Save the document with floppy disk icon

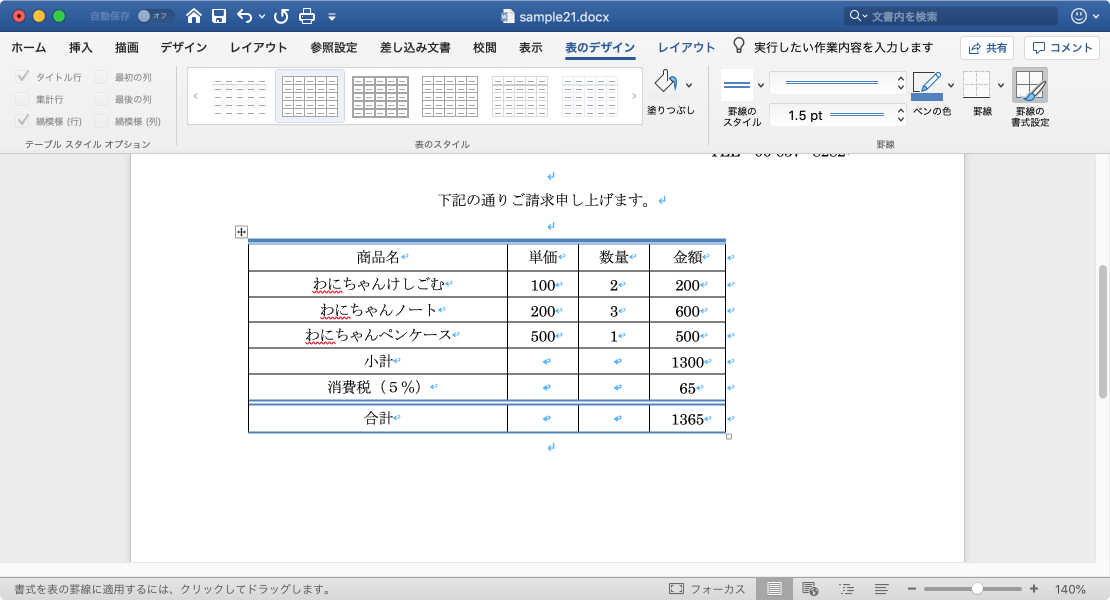[x=219, y=16]
